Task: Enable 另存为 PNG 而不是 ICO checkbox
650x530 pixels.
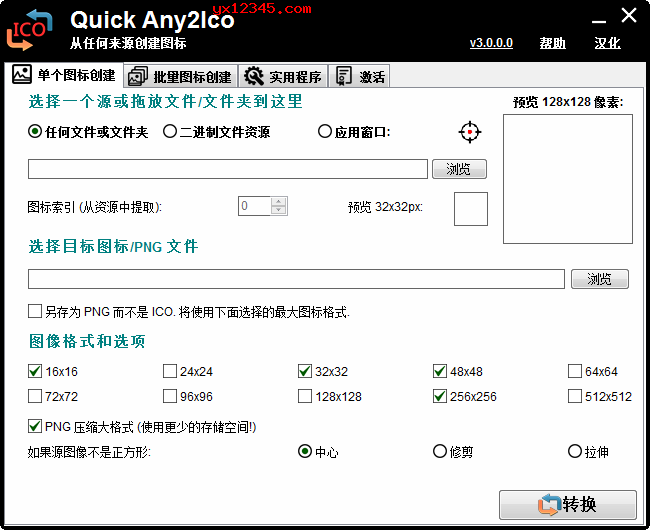Action: point(35,311)
